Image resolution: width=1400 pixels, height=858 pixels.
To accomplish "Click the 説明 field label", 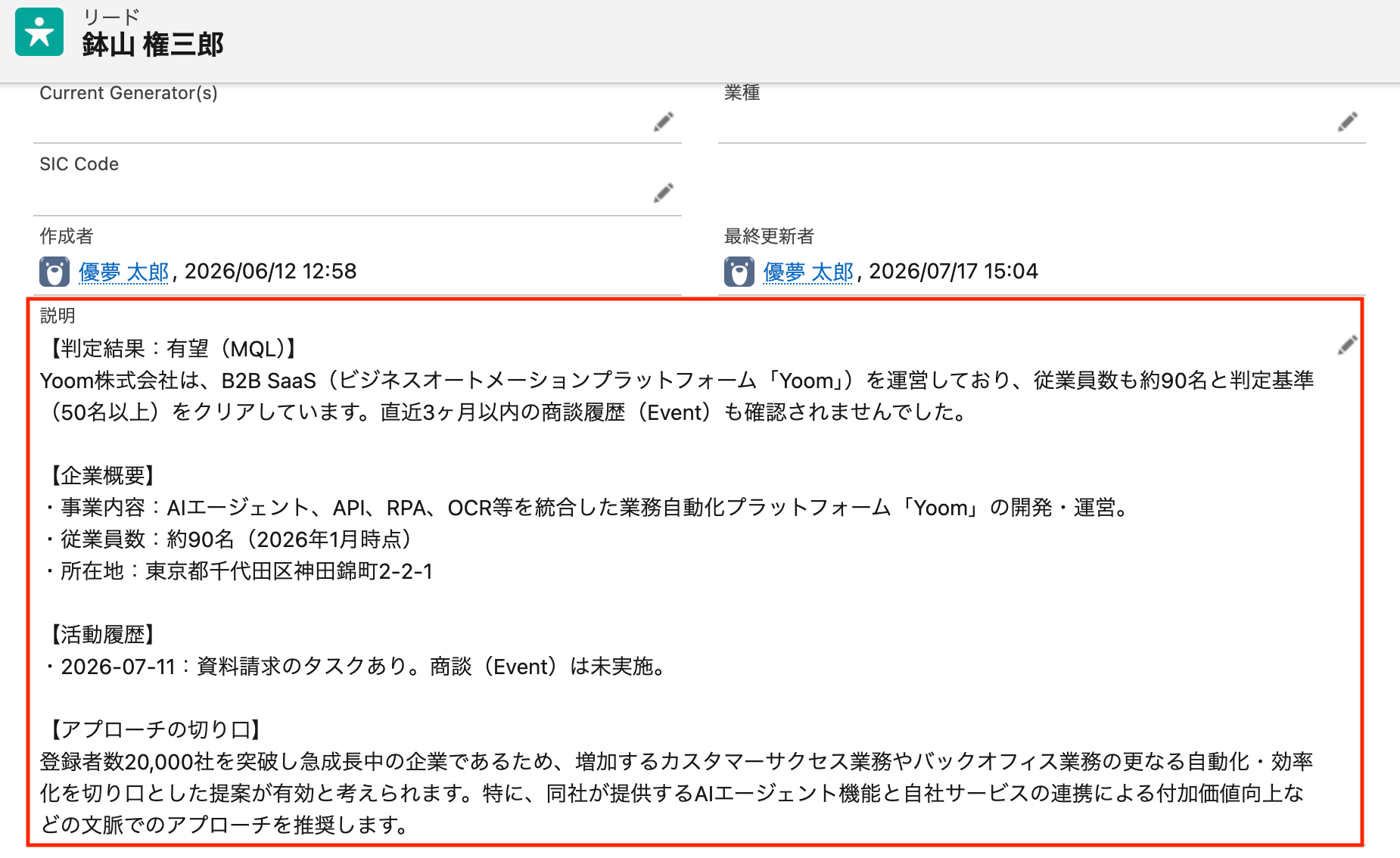I will [x=58, y=316].
